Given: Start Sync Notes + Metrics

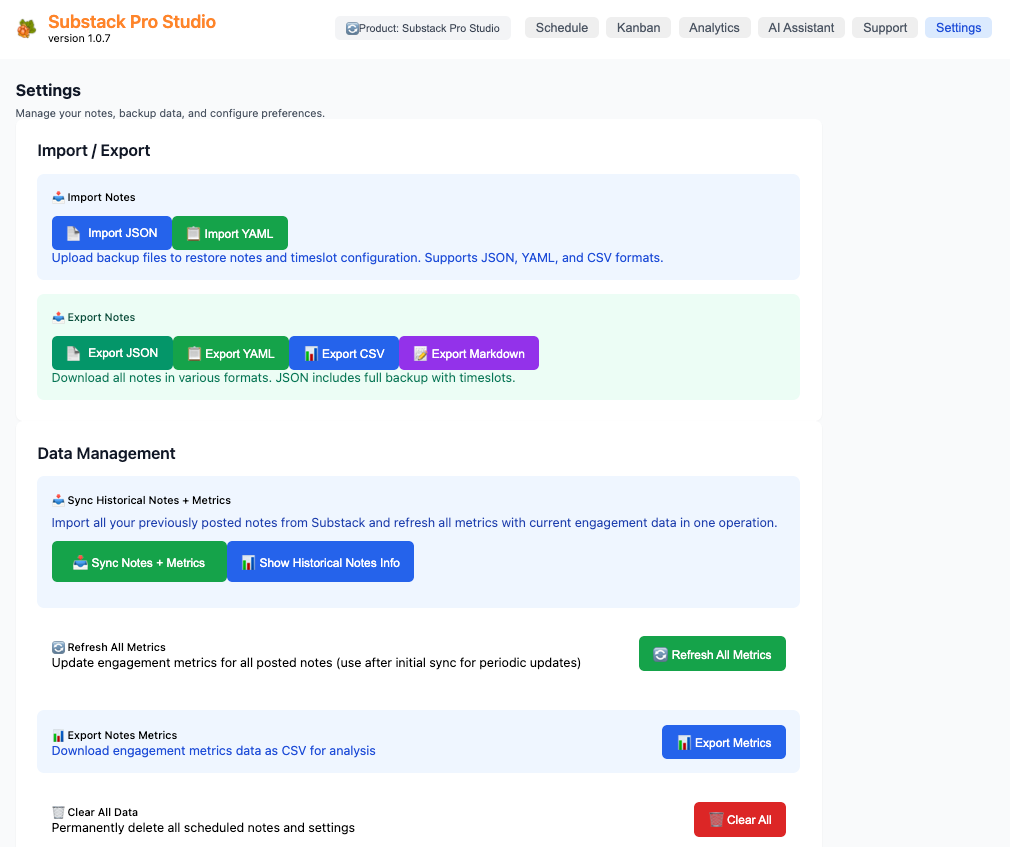Looking at the screenshot, I should [139, 562].
